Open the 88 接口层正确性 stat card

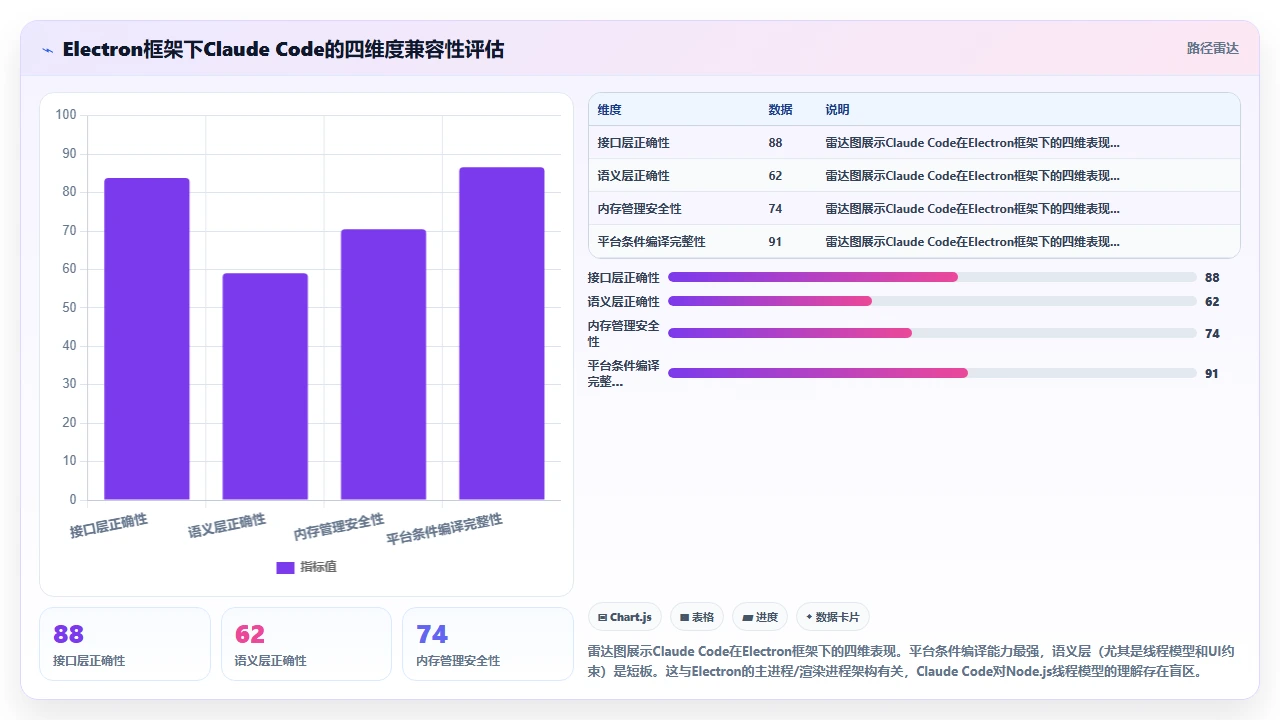coord(125,644)
